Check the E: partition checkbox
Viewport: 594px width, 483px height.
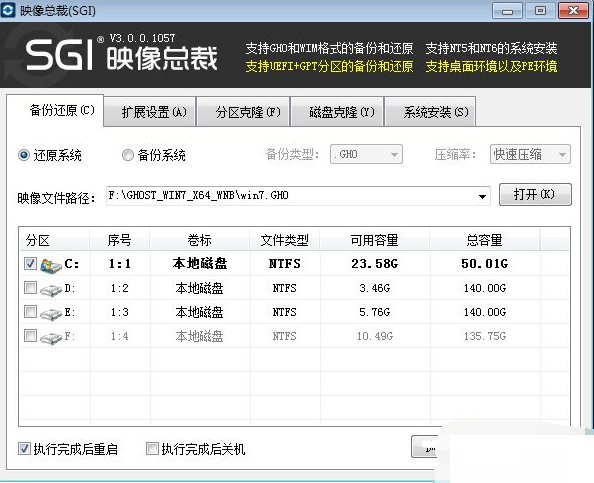point(30,312)
